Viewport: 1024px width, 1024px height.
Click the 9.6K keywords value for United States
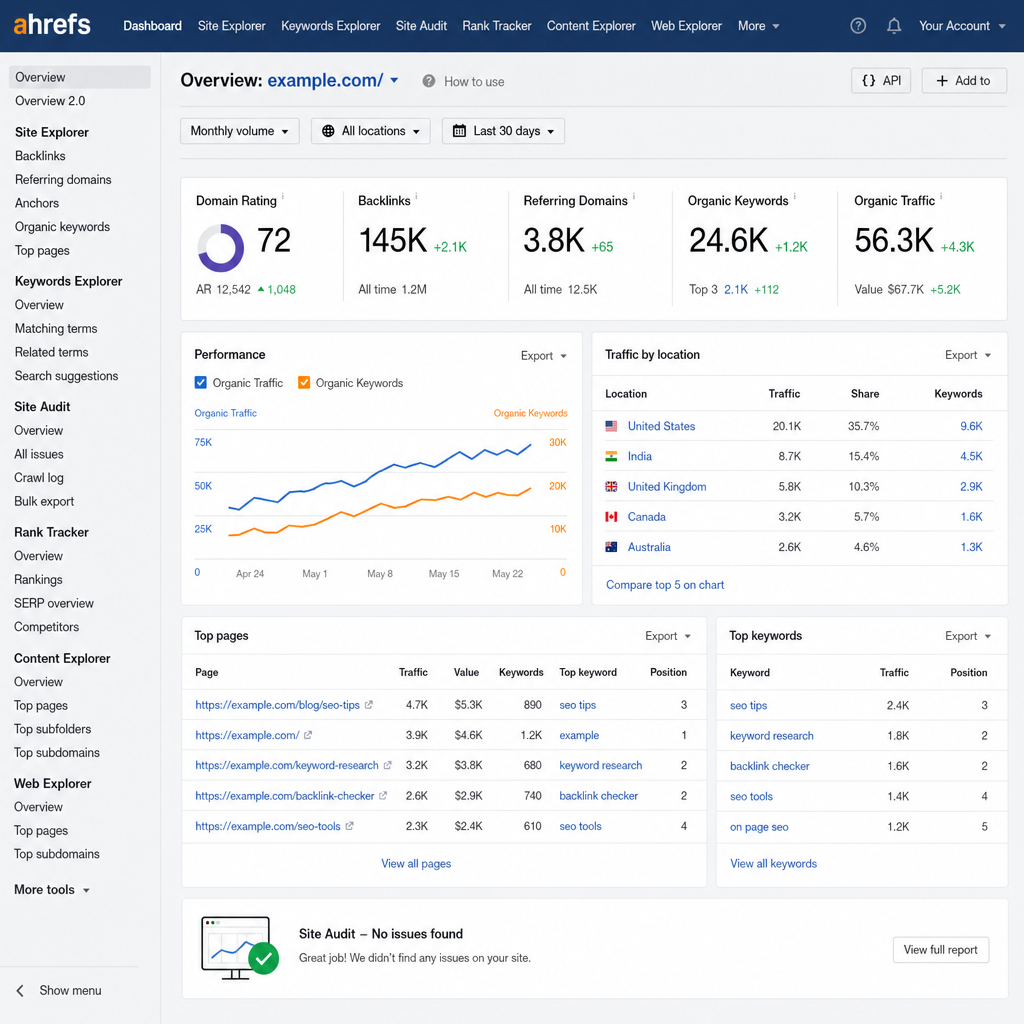point(971,426)
